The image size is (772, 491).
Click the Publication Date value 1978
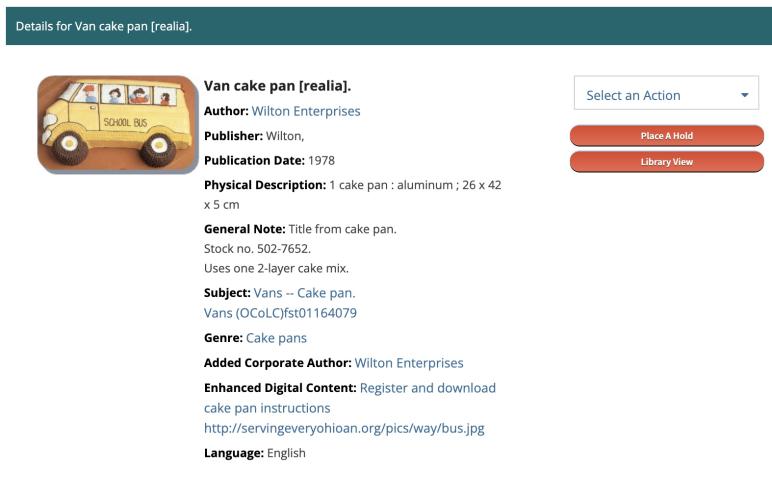322,161
